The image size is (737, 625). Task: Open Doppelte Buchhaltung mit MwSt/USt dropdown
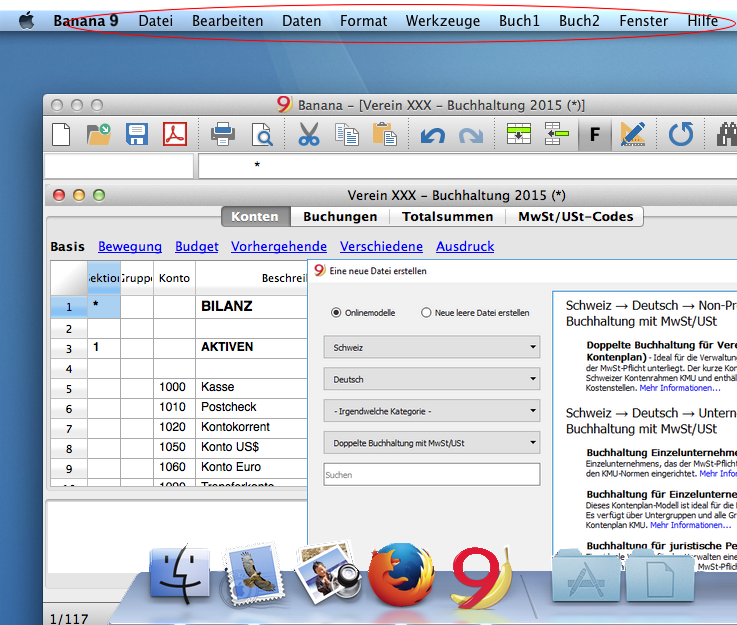[431, 443]
